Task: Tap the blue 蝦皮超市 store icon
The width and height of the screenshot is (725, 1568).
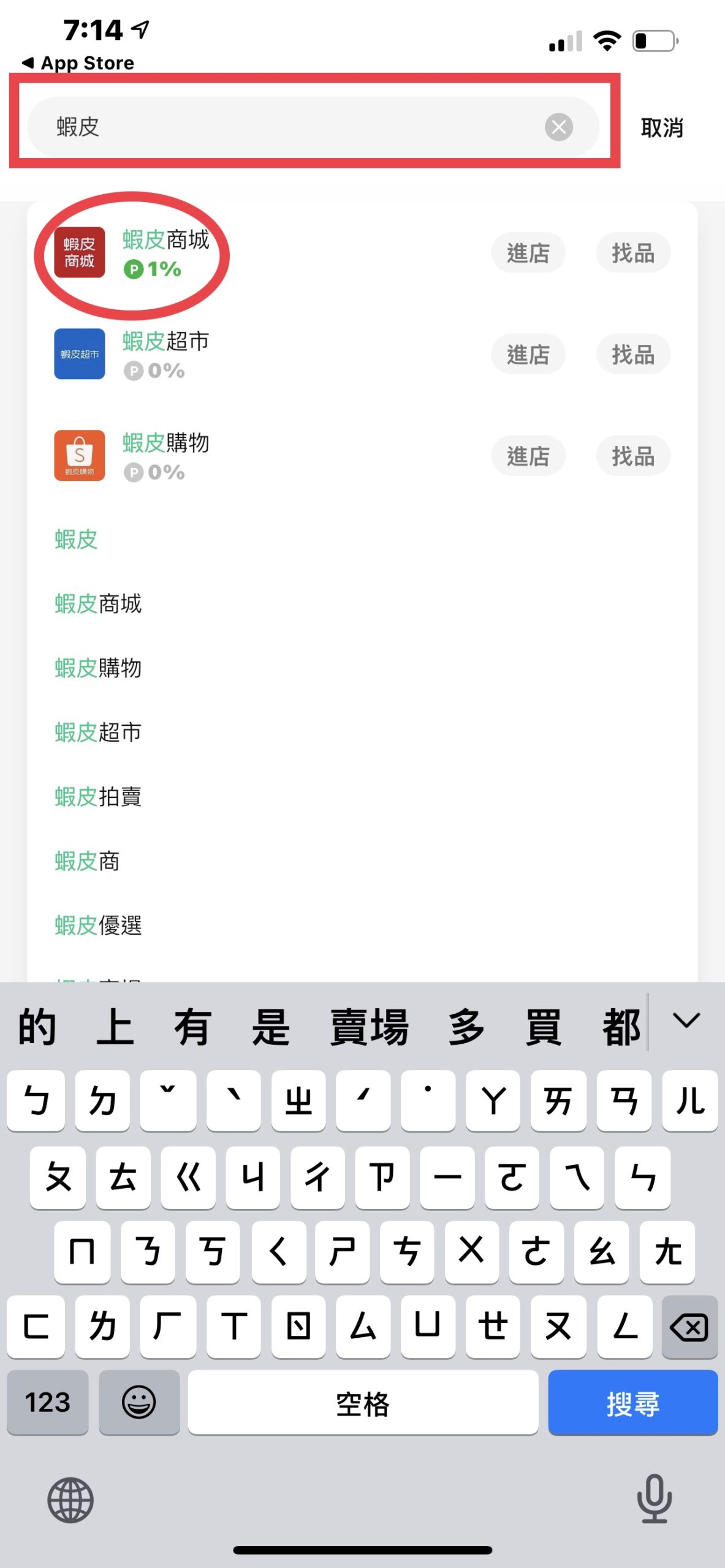Action: [80, 354]
